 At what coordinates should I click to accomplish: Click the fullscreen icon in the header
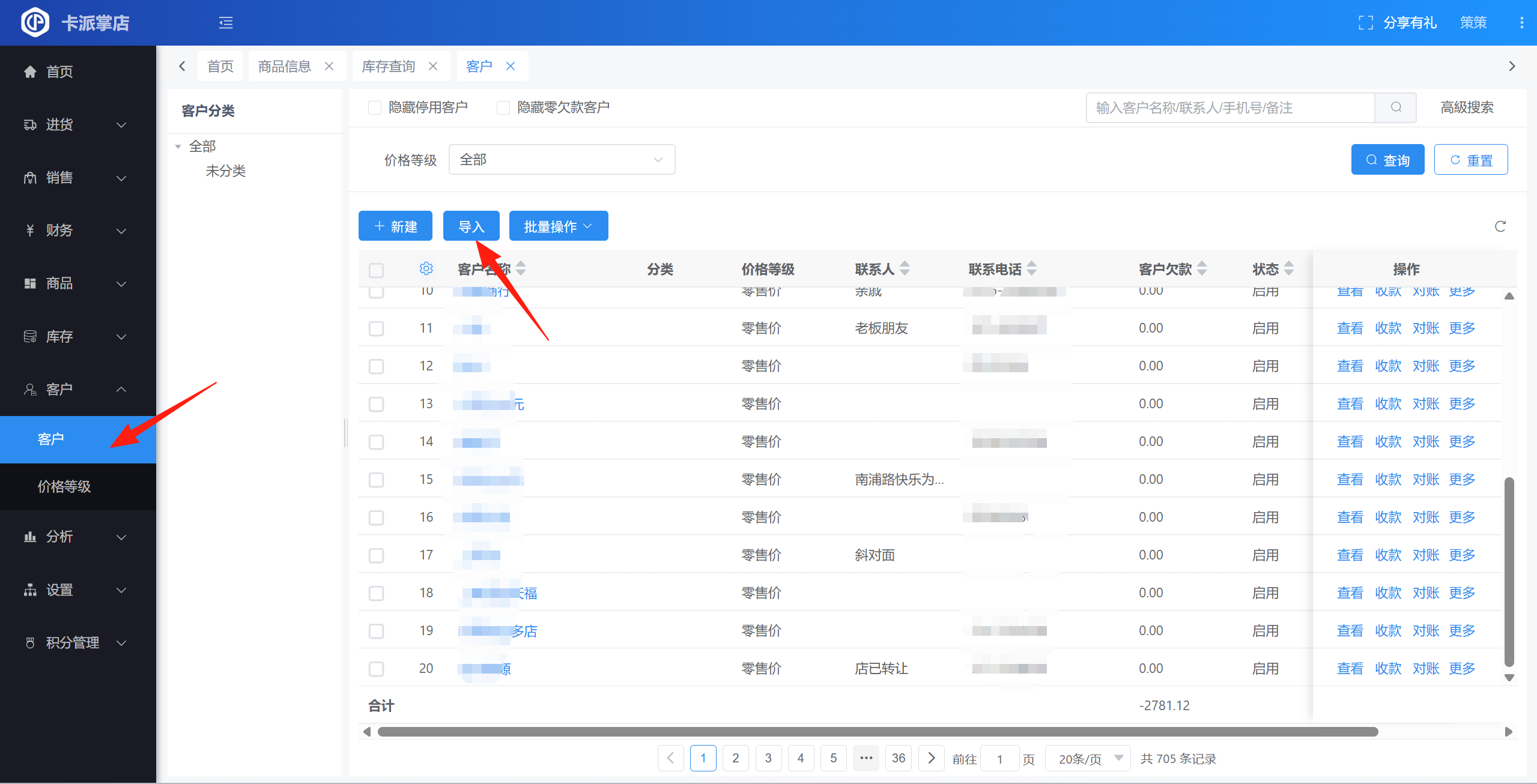[x=1365, y=23]
